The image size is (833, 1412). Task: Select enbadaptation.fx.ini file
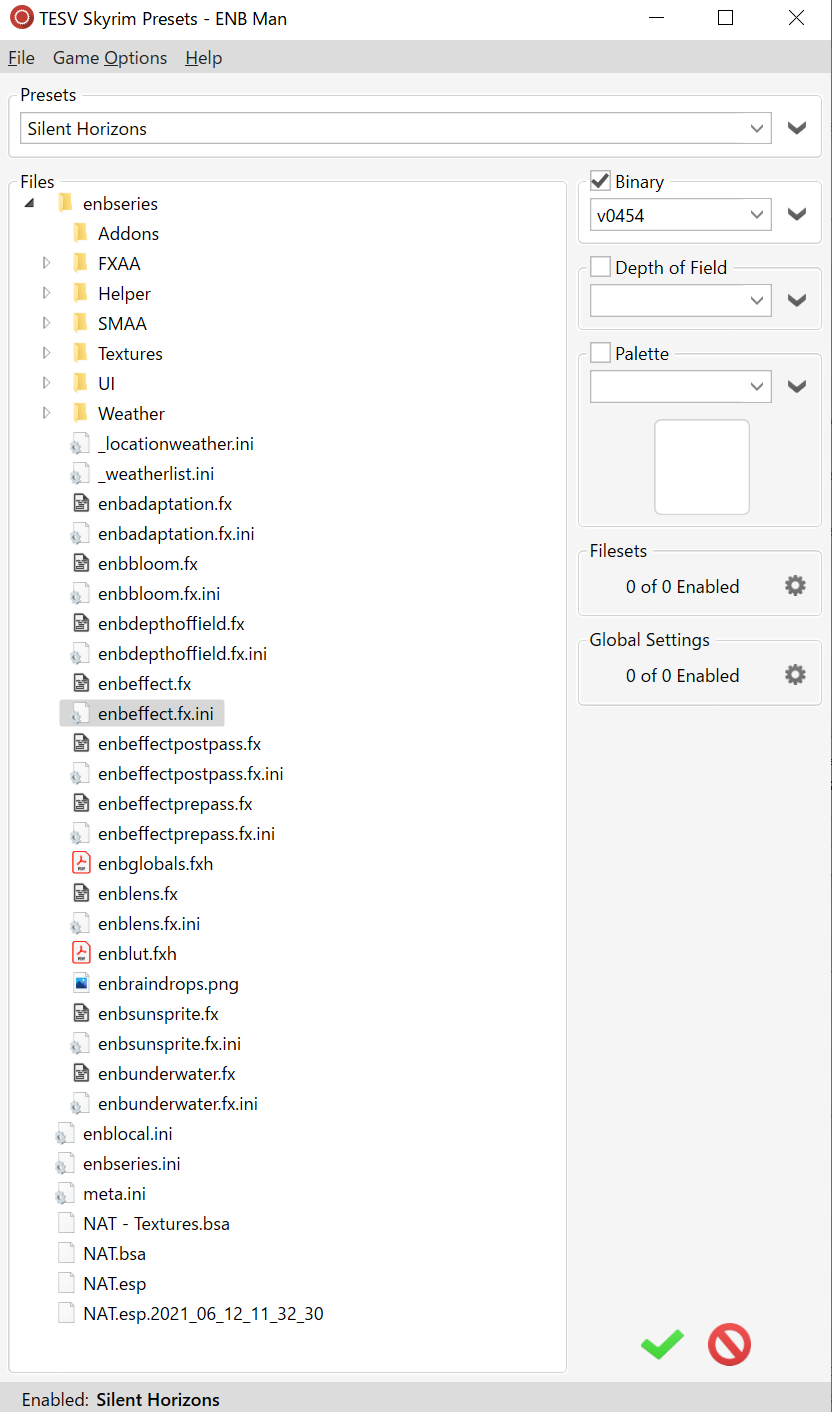coord(176,533)
